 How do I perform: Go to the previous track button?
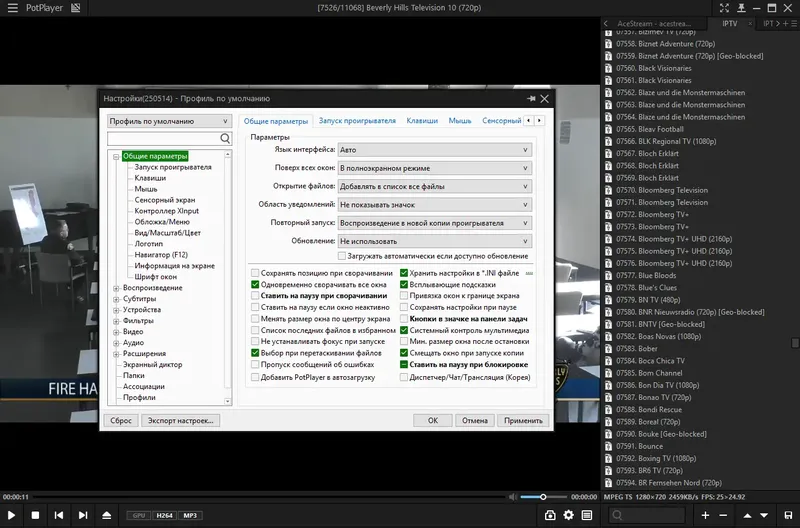coord(59,515)
